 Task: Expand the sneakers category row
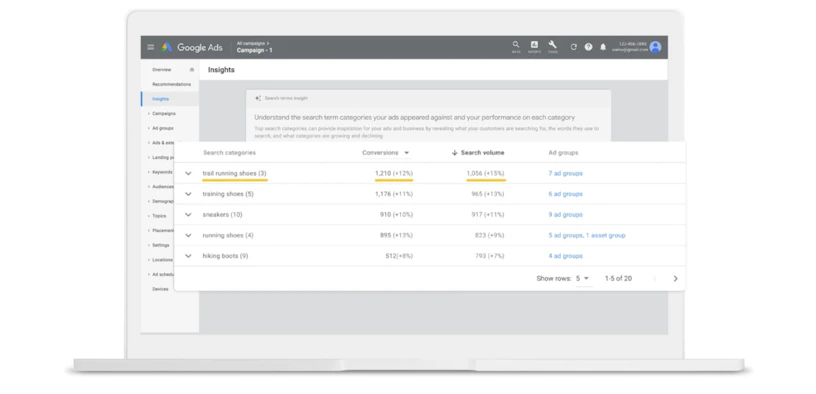(188, 214)
